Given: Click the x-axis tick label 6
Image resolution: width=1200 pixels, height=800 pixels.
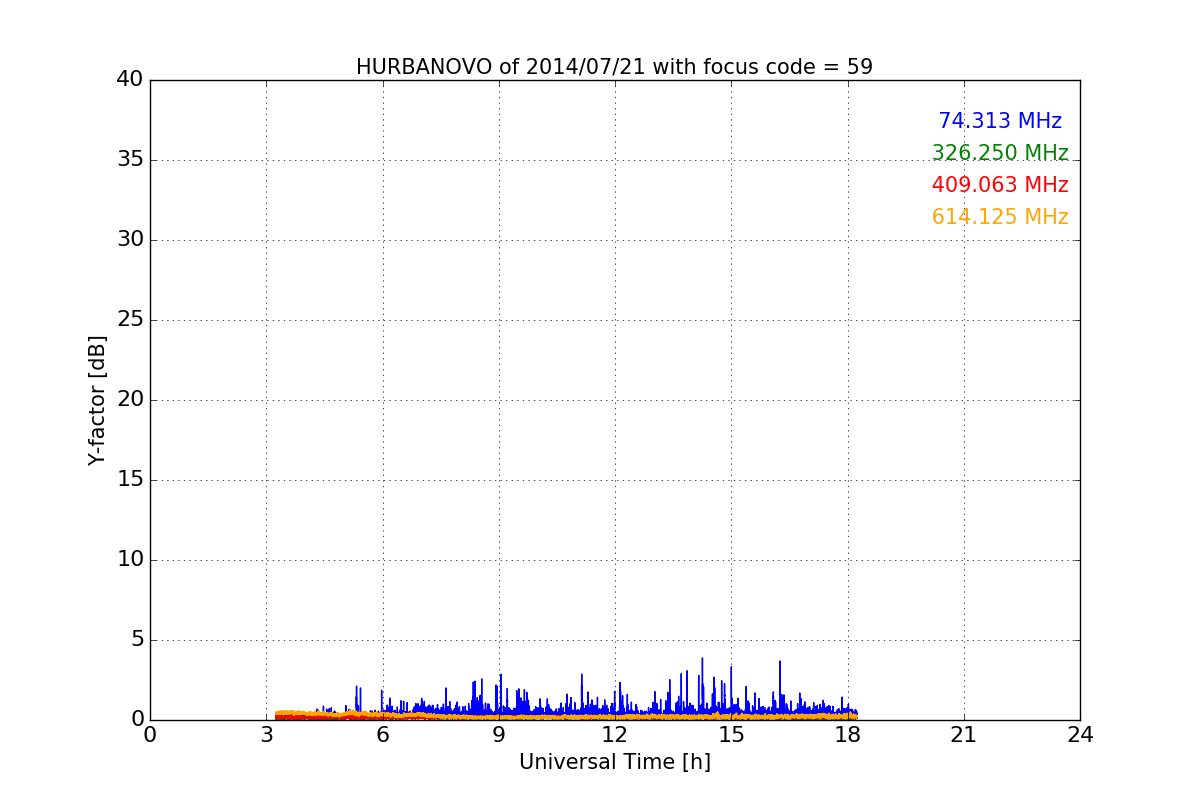Looking at the screenshot, I should click(383, 735).
